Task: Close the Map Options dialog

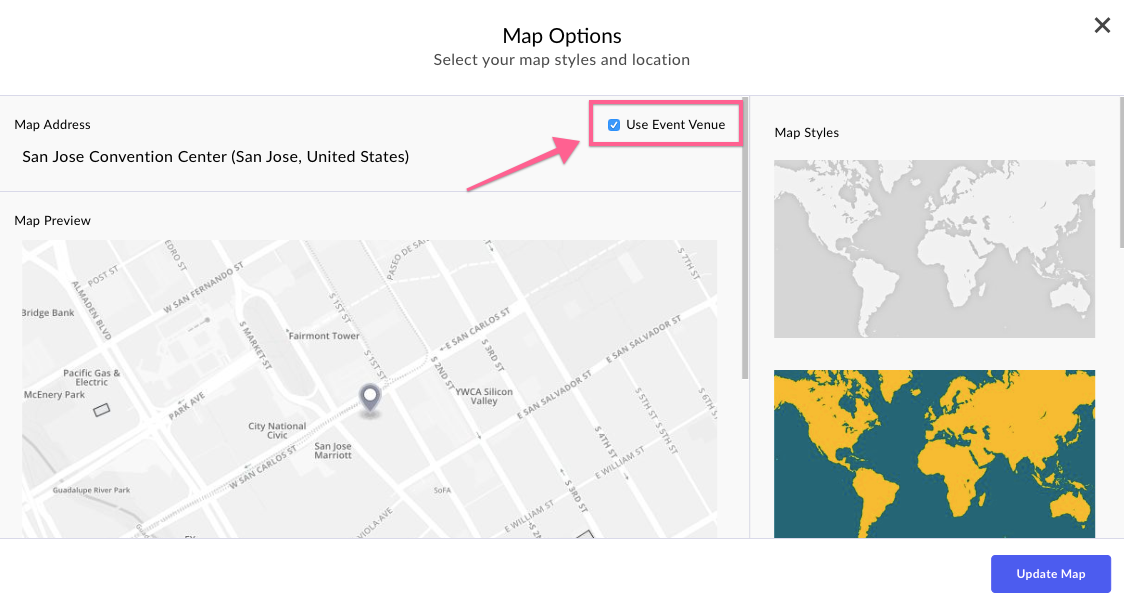Action: (x=1102, y=26)
